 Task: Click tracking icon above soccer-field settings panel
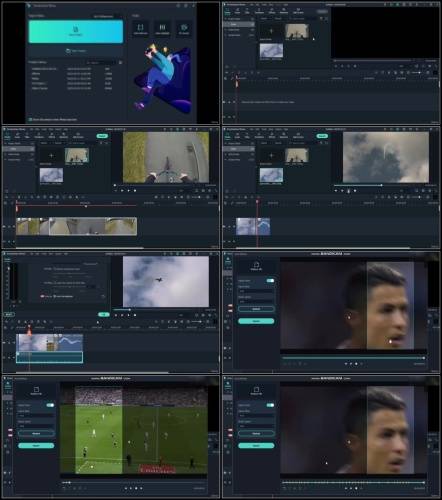tap(36, 390)
